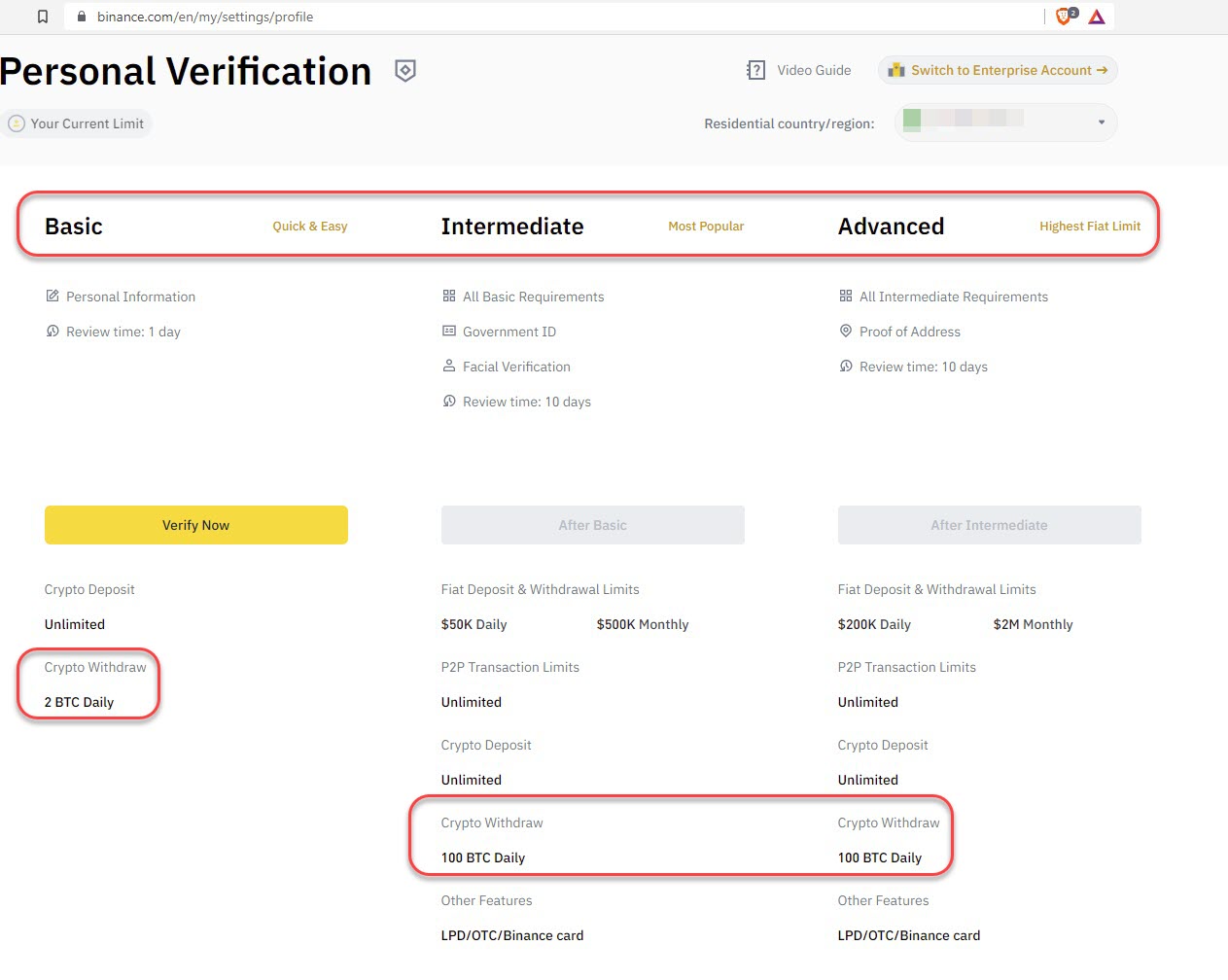Viewport: 1228px width, 980px height.
Task: Click All Basic Requirements text
Action: [534, 297]
